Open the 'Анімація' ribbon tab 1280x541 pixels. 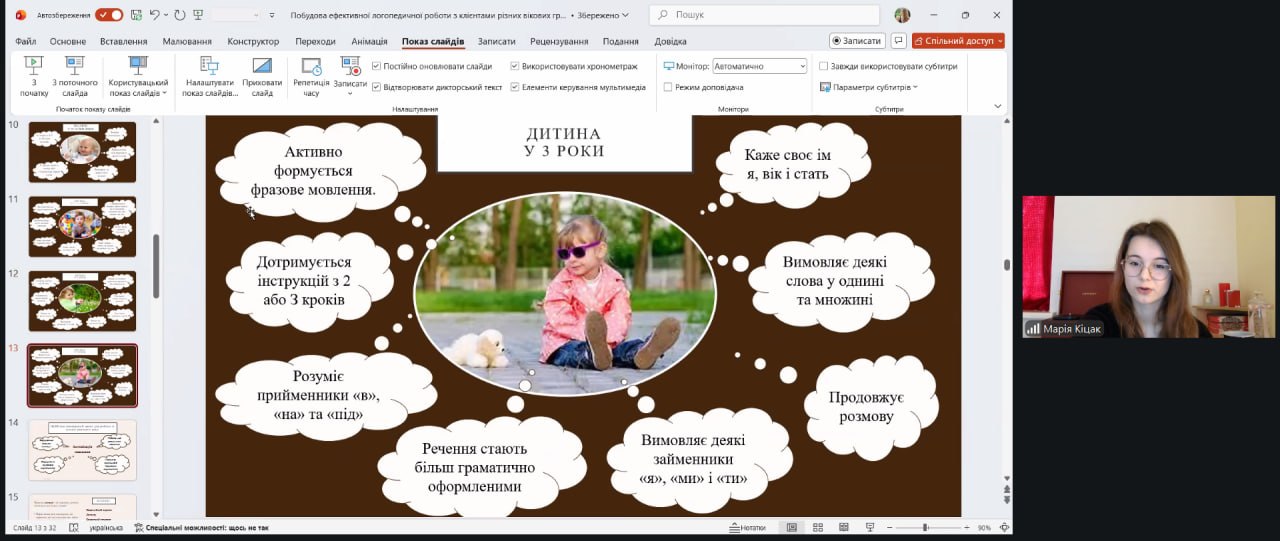pos(369,41)
